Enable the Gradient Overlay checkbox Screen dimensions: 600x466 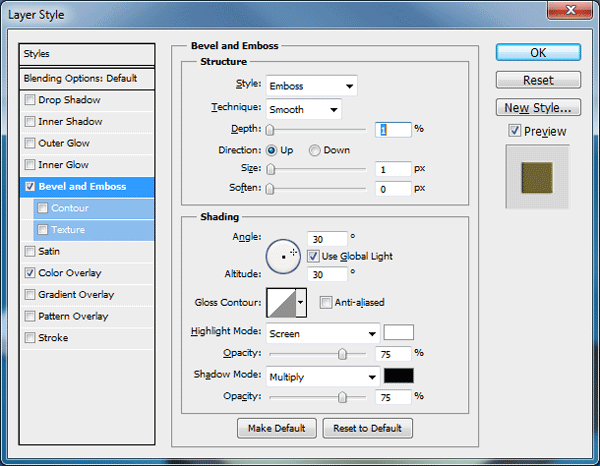29,295
